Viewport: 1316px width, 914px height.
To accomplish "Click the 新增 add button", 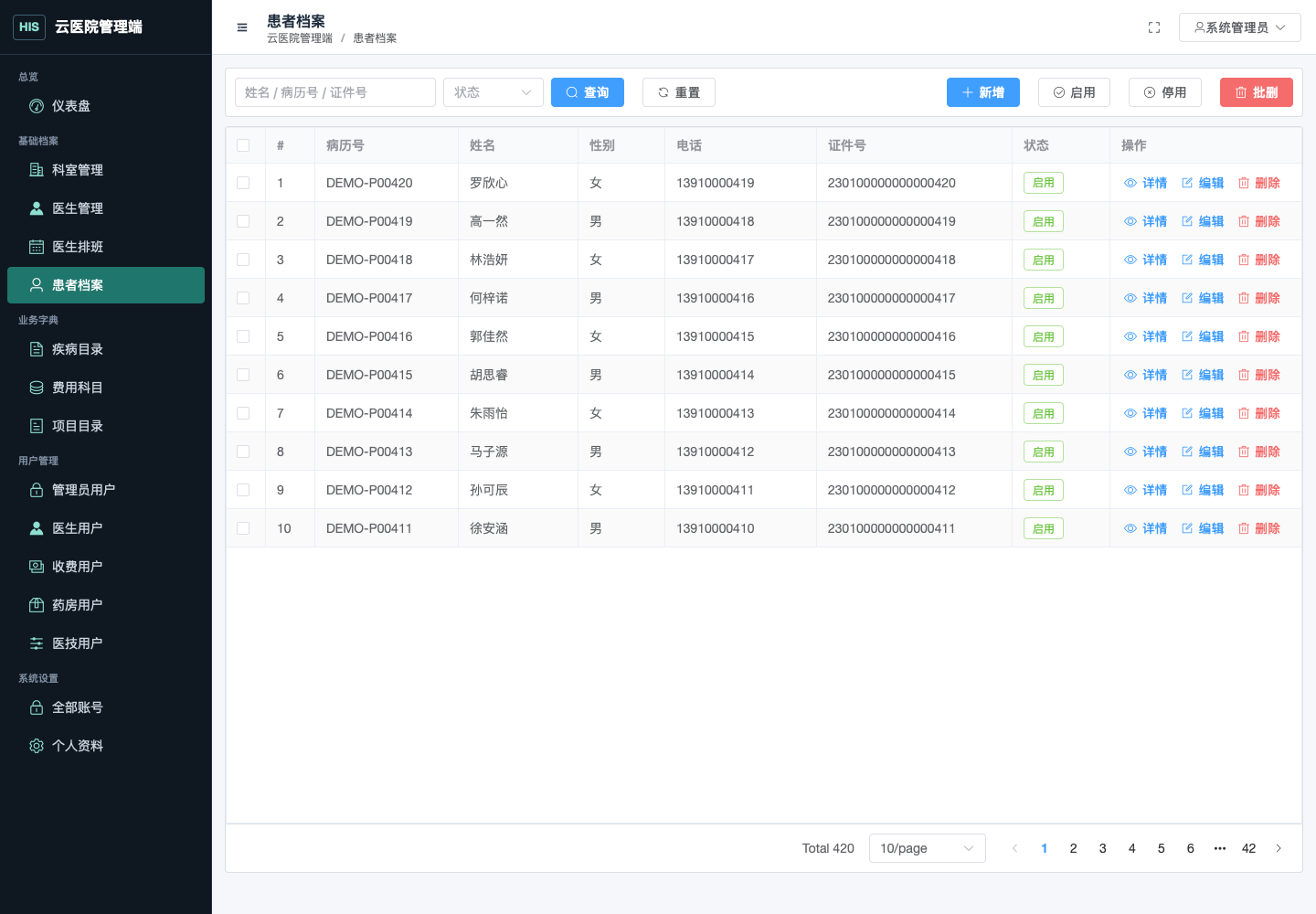I will [983, 92].
